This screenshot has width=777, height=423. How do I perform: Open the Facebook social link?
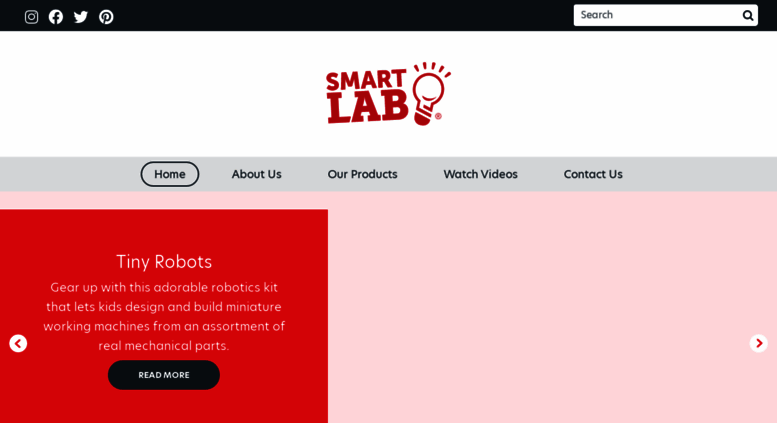click(56, 17)
